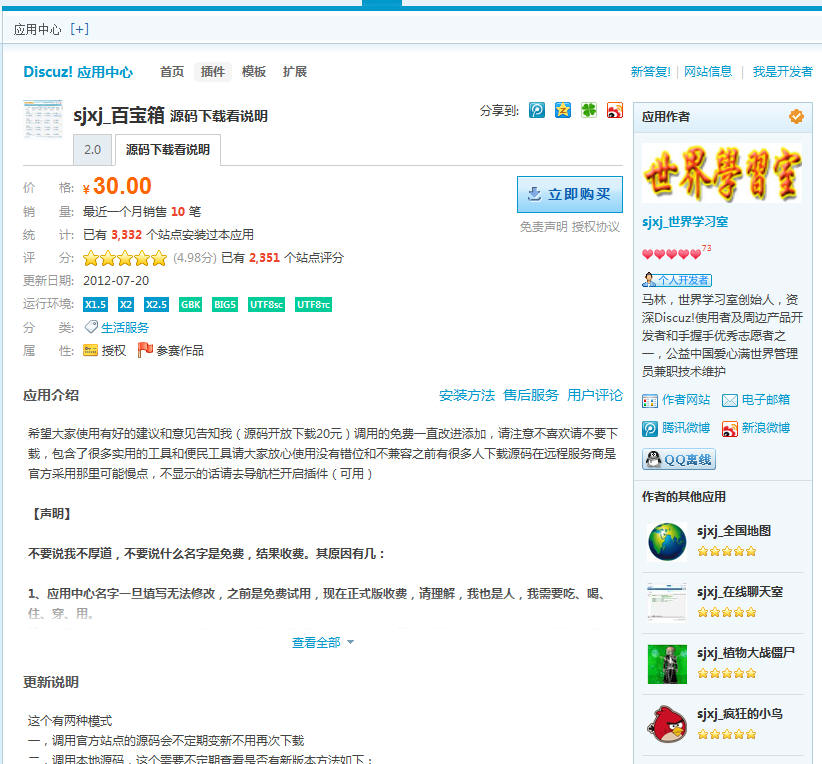Click the 立即购买 buy button

[x=570, y=195]
